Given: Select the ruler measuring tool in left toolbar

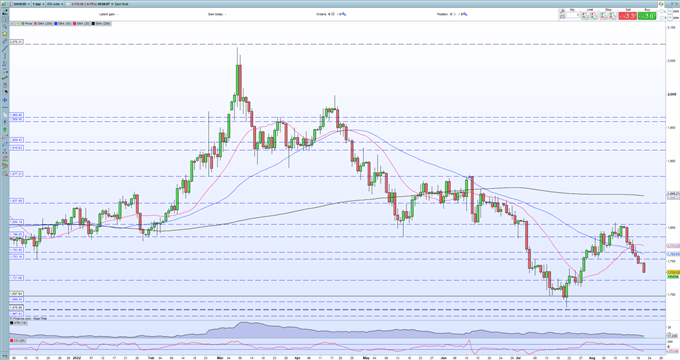Looking at the screenshot, I should click(x=5, y=41).
